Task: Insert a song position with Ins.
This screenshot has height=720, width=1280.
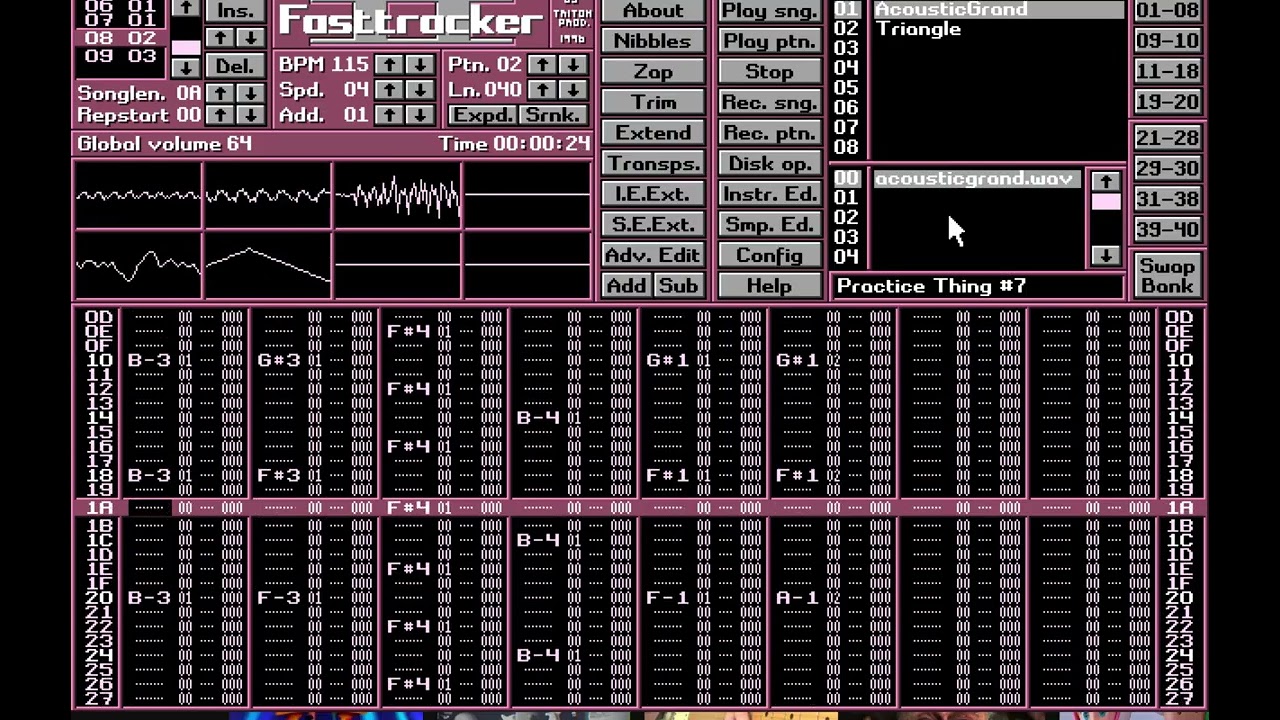Action: point(235,11)
